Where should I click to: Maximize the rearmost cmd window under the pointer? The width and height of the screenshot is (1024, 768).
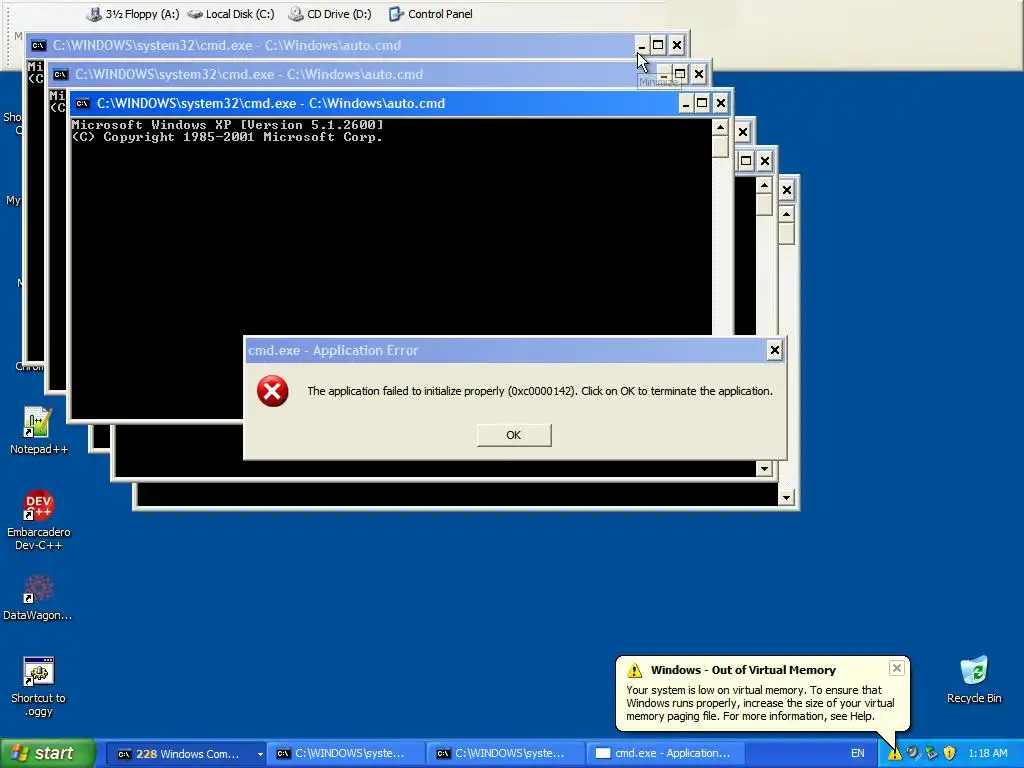(658, 45)
